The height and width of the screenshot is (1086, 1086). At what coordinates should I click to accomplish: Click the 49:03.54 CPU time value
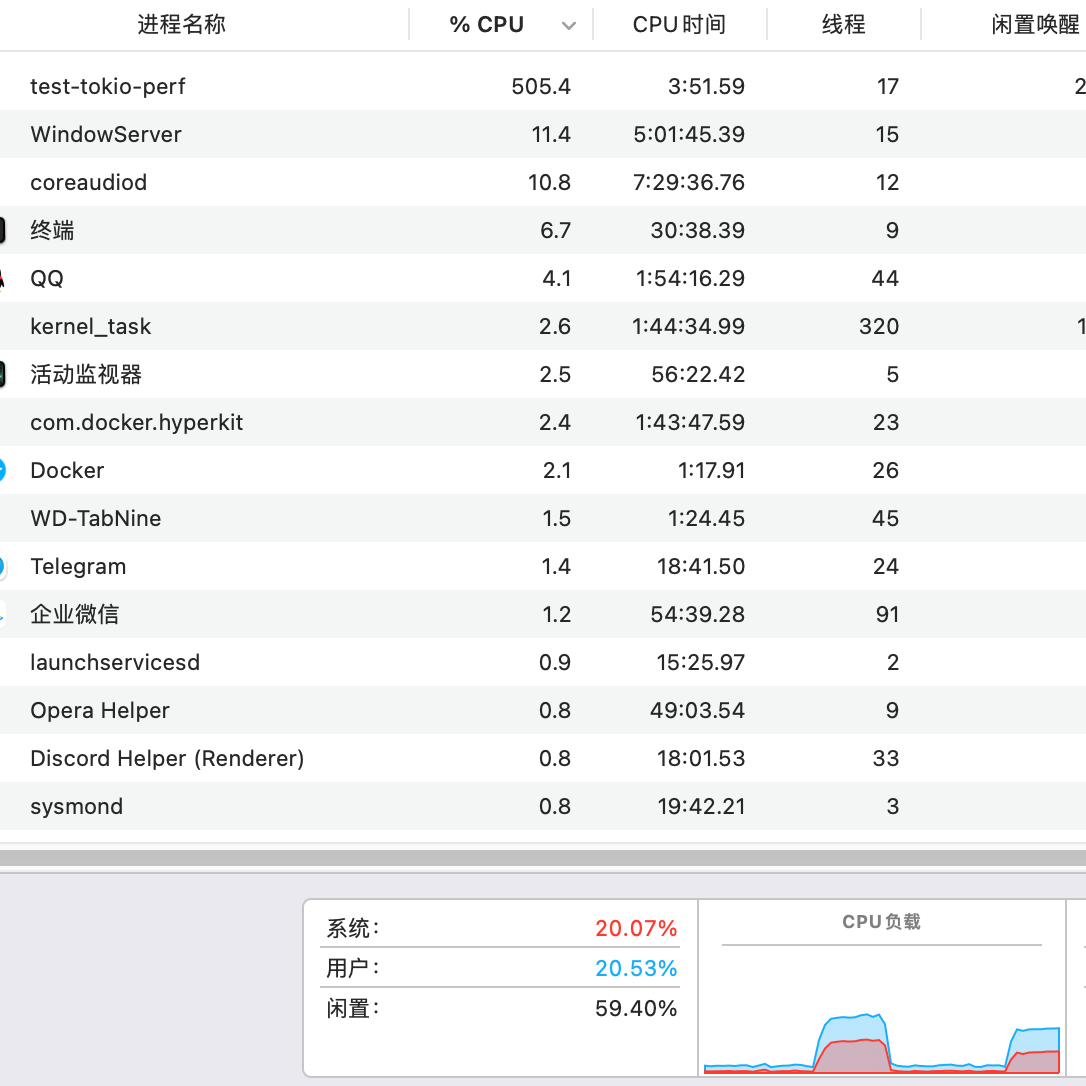(x=697, y=710)
